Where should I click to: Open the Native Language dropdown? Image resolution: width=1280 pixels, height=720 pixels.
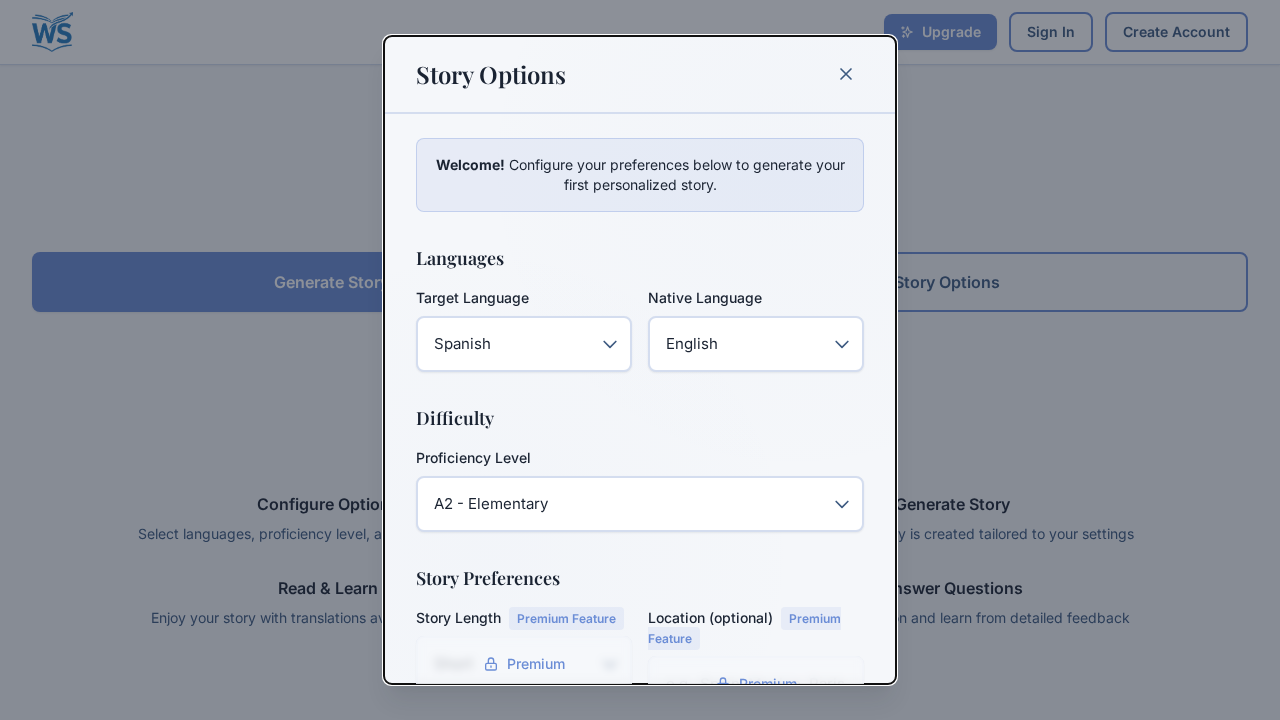(x=756, y=344)
